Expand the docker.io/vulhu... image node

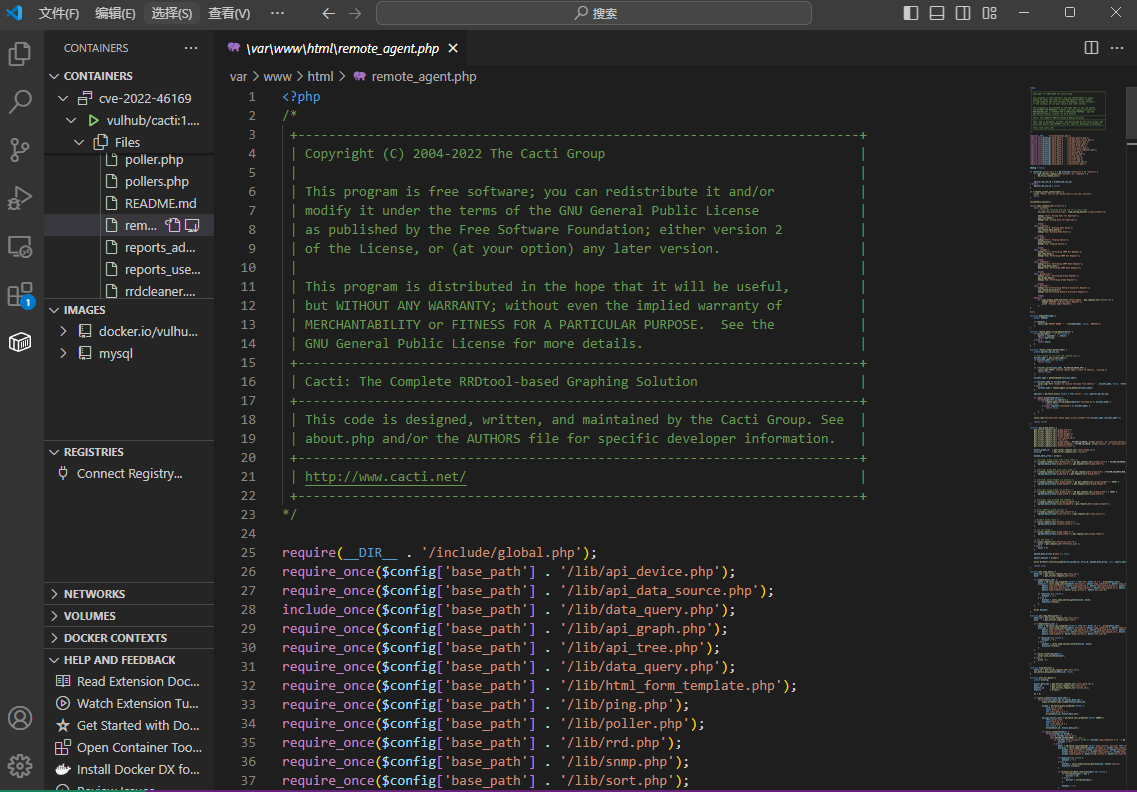(63, 331)
